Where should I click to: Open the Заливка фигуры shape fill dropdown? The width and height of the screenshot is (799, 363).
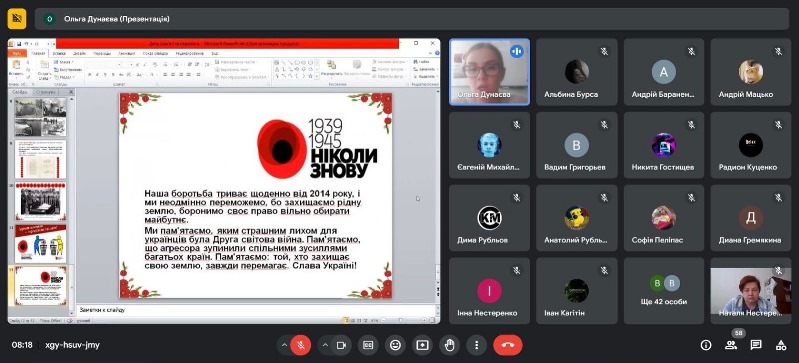tap(390, 62)
